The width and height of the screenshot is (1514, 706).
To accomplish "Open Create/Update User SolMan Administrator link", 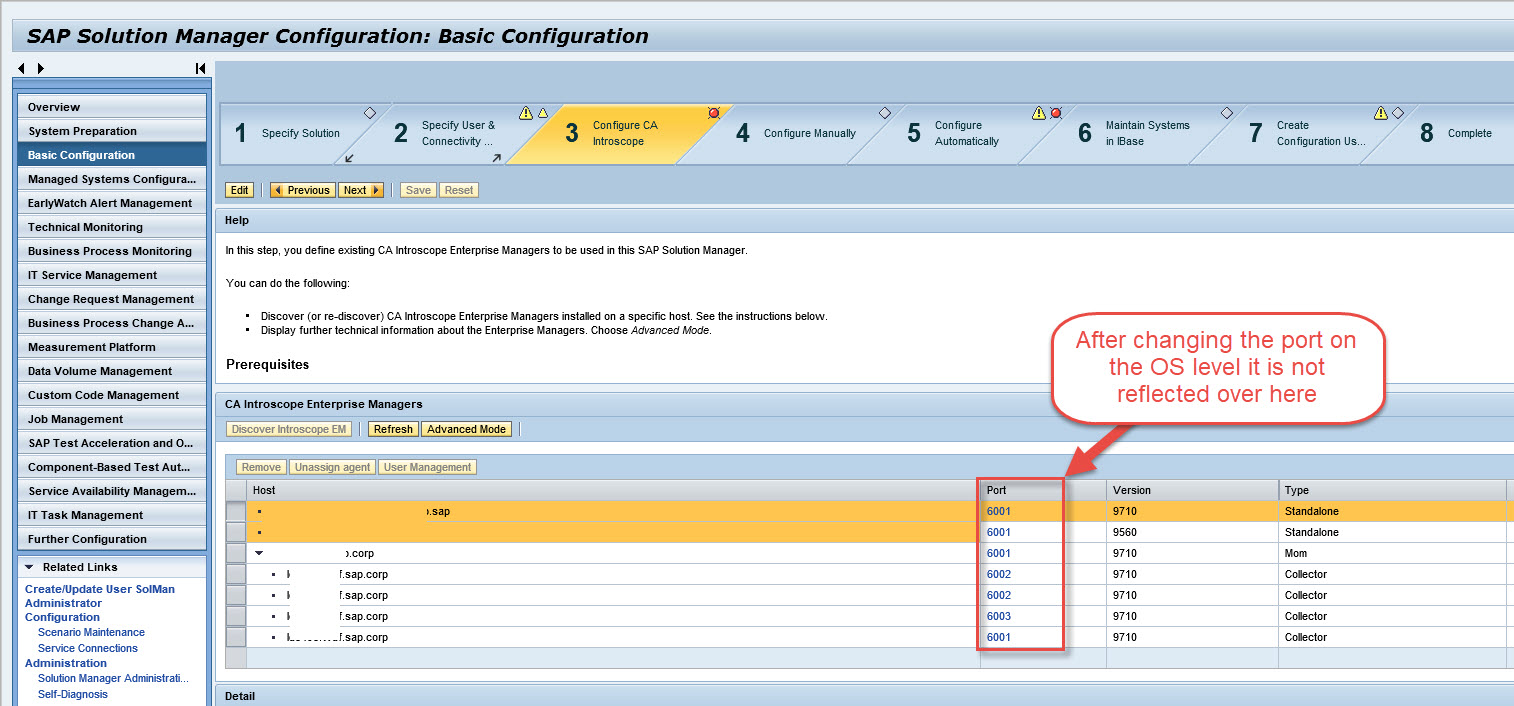I will (100, 596).
